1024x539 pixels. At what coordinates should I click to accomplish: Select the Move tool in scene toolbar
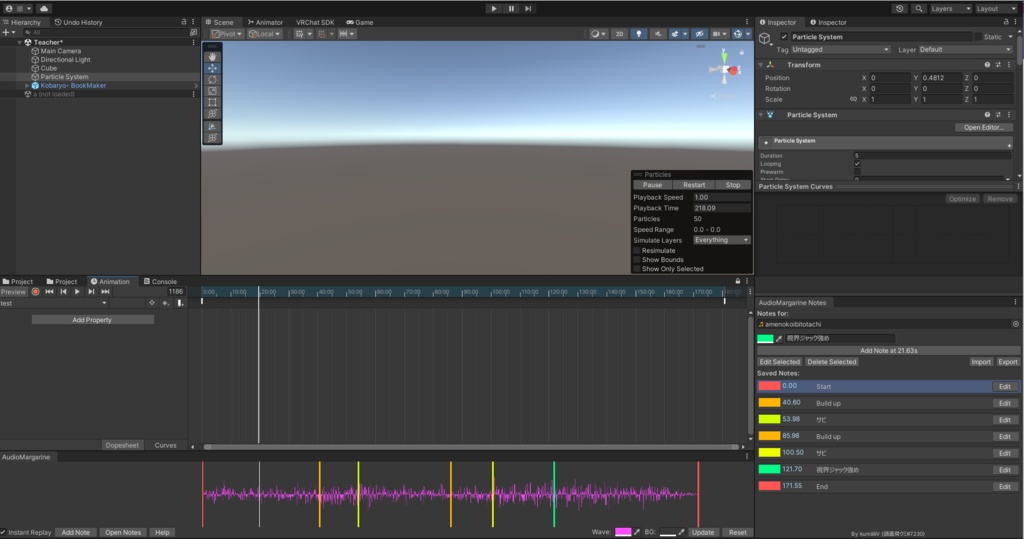[212, 68]
